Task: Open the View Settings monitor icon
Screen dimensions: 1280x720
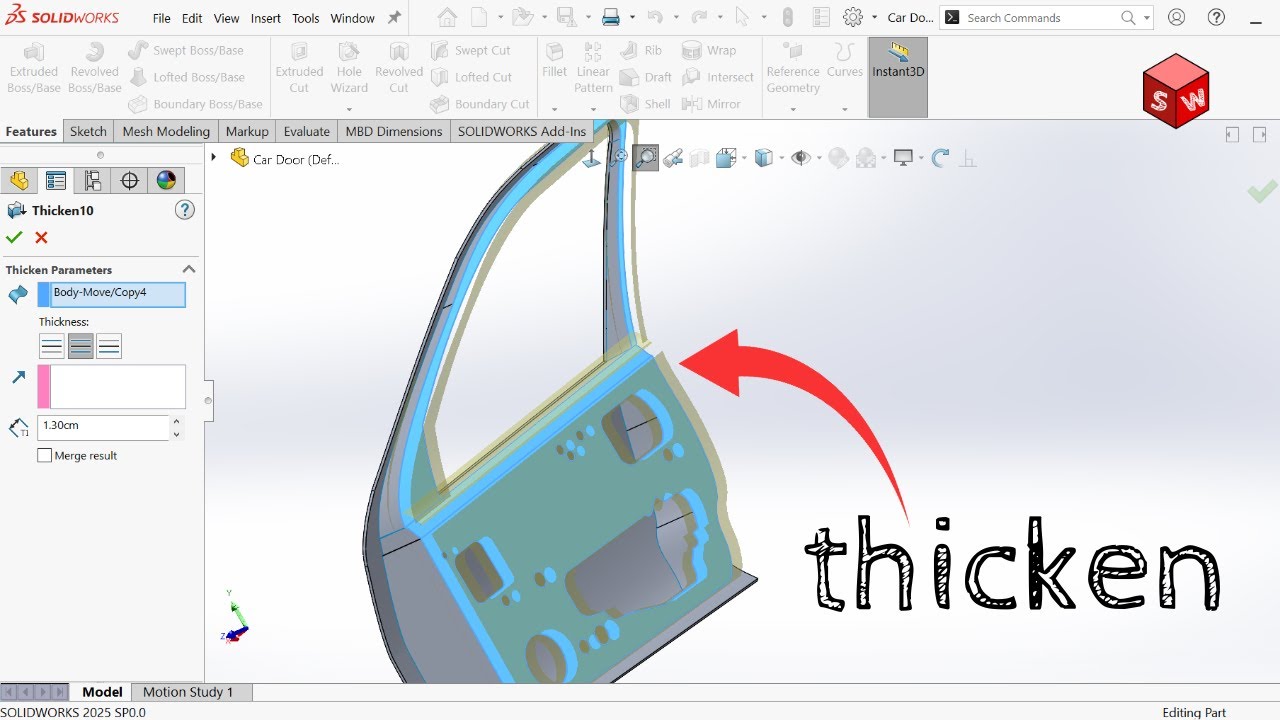Action: (x=904, y=157)
